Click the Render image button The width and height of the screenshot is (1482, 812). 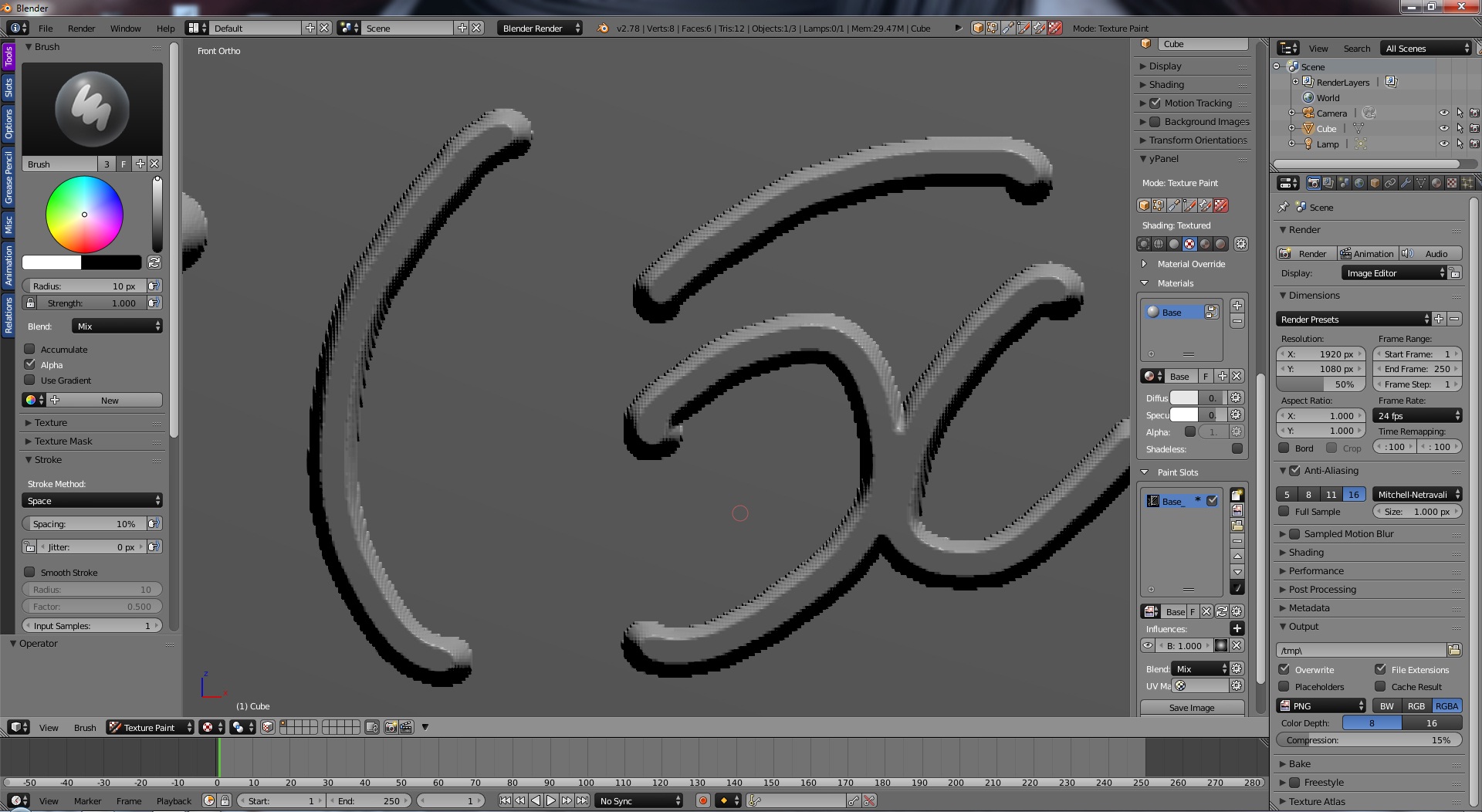(x=1305, y=253)
